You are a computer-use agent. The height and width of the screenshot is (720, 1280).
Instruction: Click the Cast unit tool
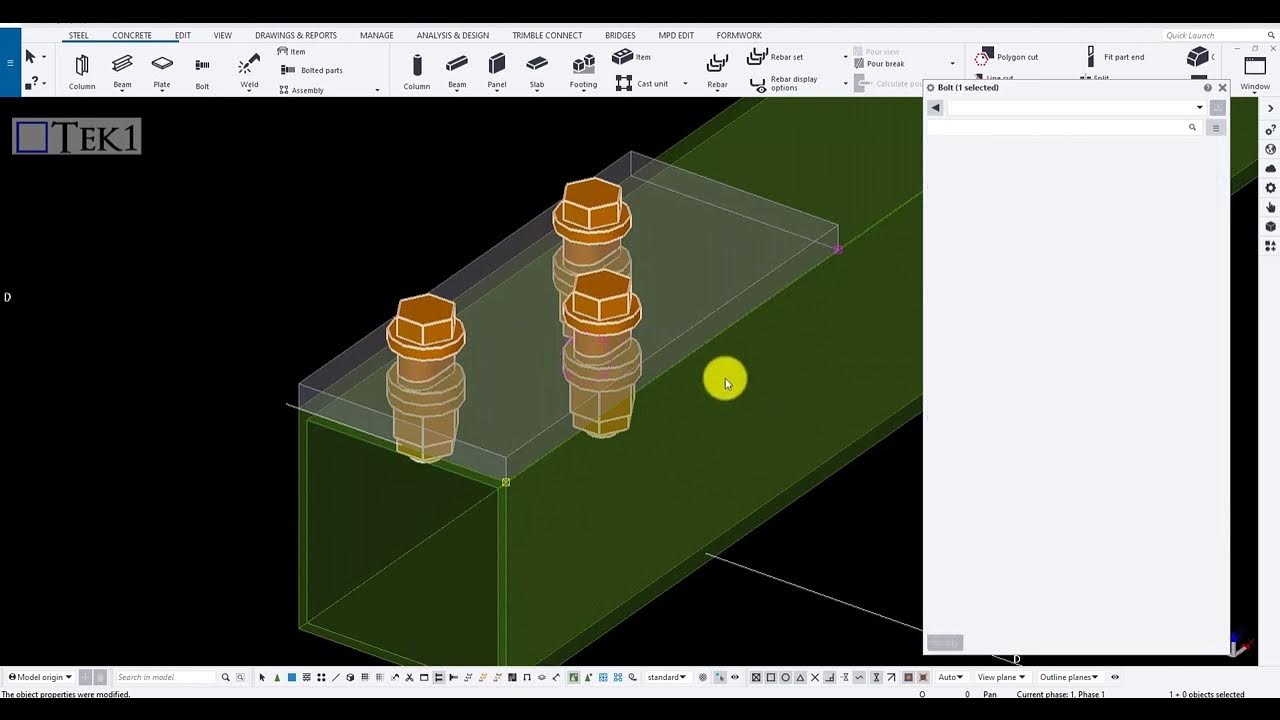coord(641,83)
